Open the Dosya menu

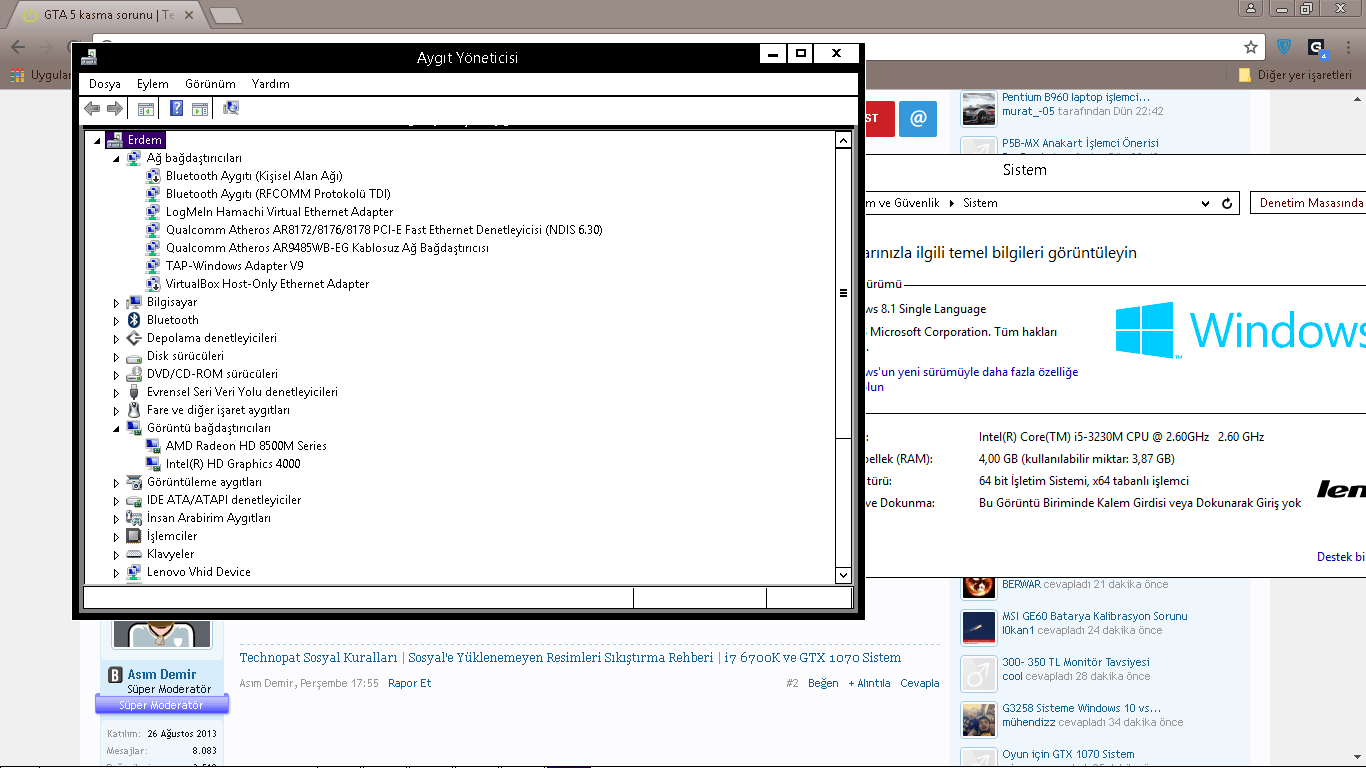pyautogui.click(x=105, y=84)
